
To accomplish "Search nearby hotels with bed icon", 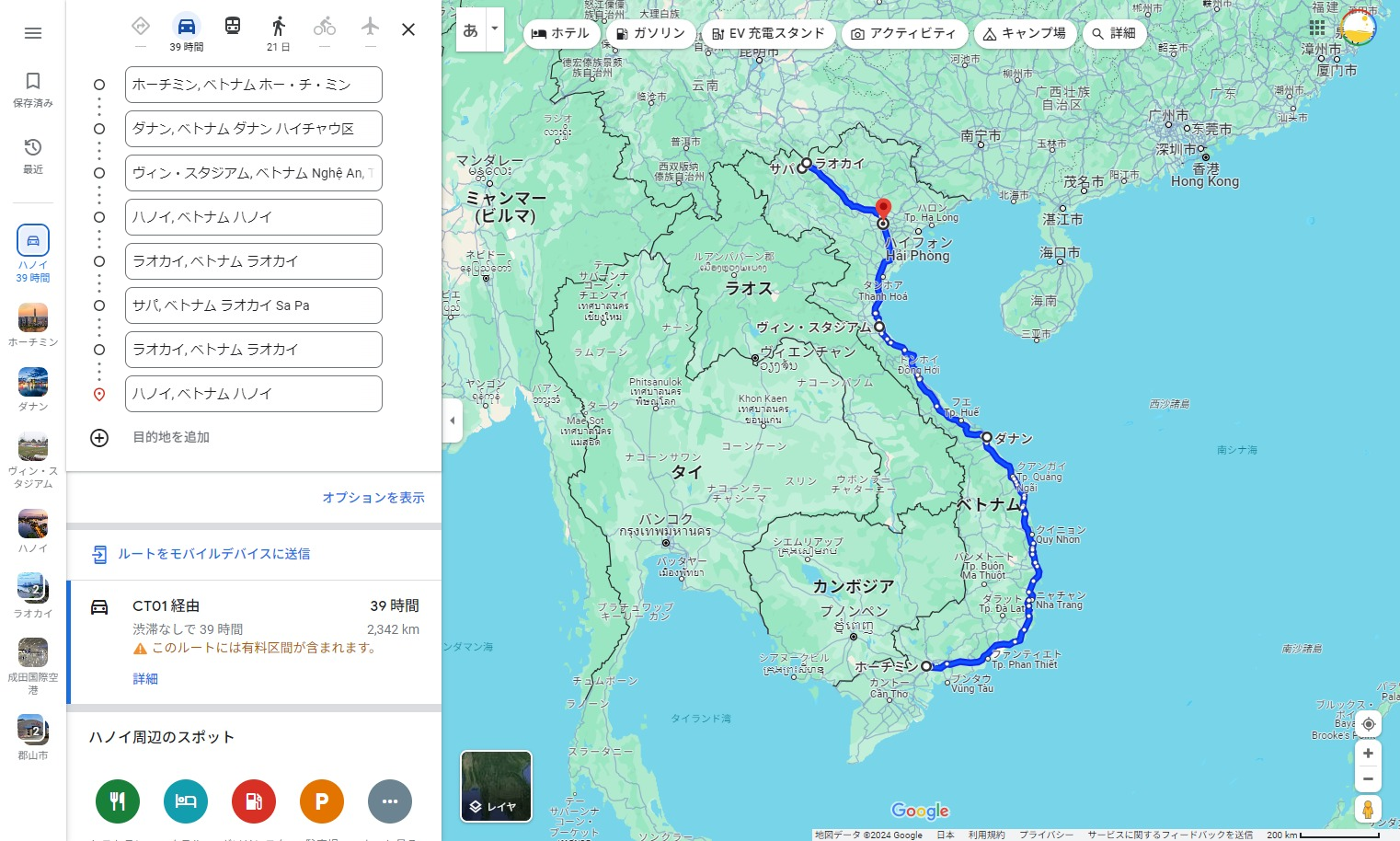I will 186,801.
